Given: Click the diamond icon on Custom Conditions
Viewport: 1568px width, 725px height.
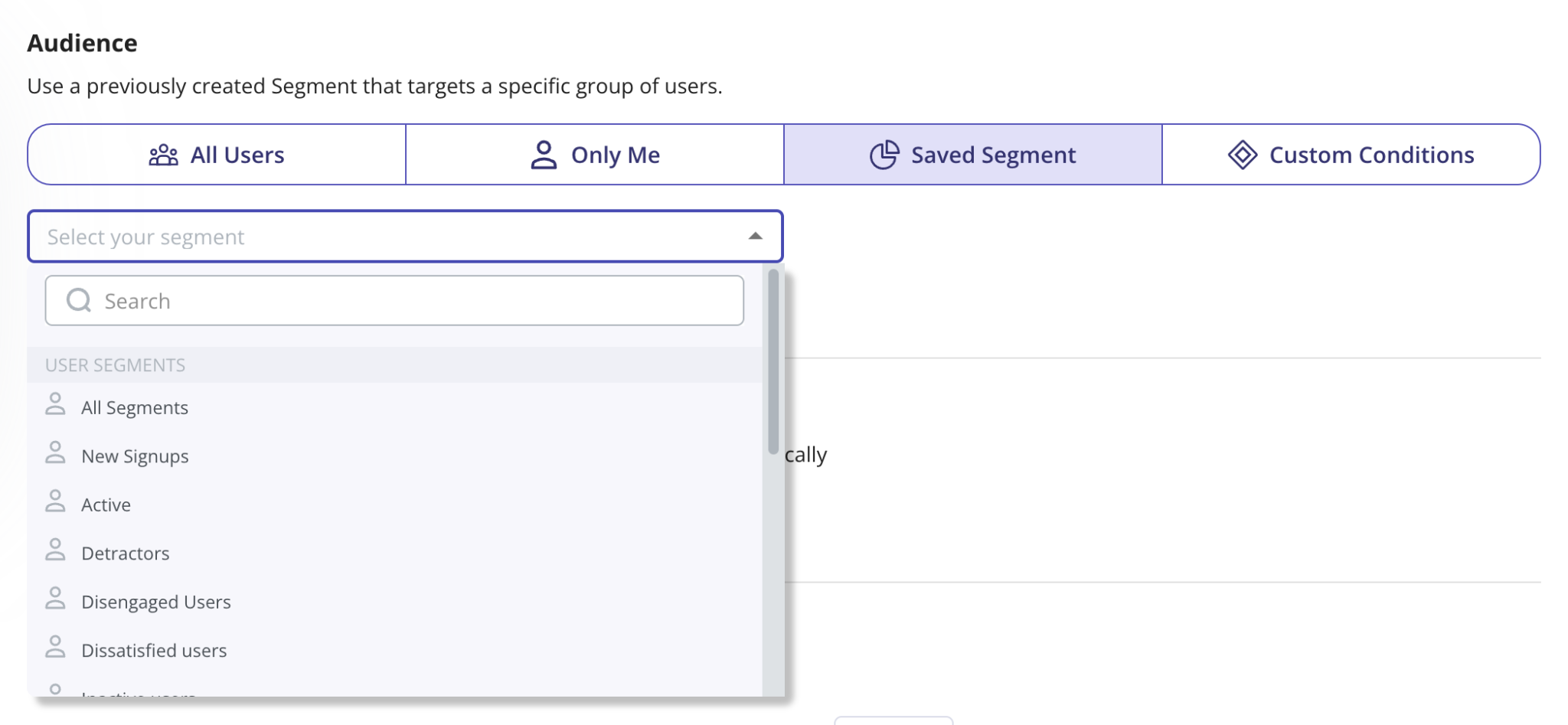Looking at the screenshot, I should pyautogui.click(x=1242, y=154).
